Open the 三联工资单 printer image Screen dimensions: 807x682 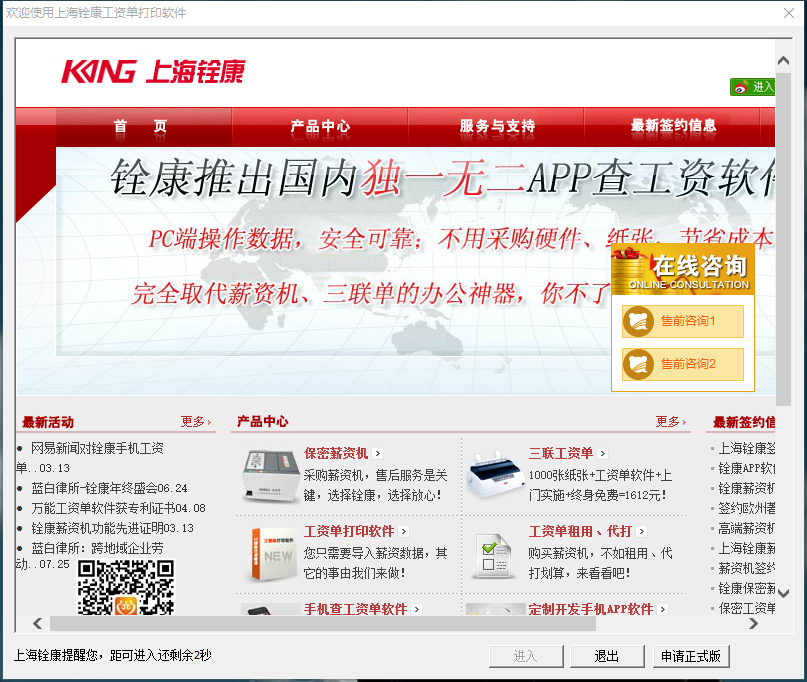point(494,475)
